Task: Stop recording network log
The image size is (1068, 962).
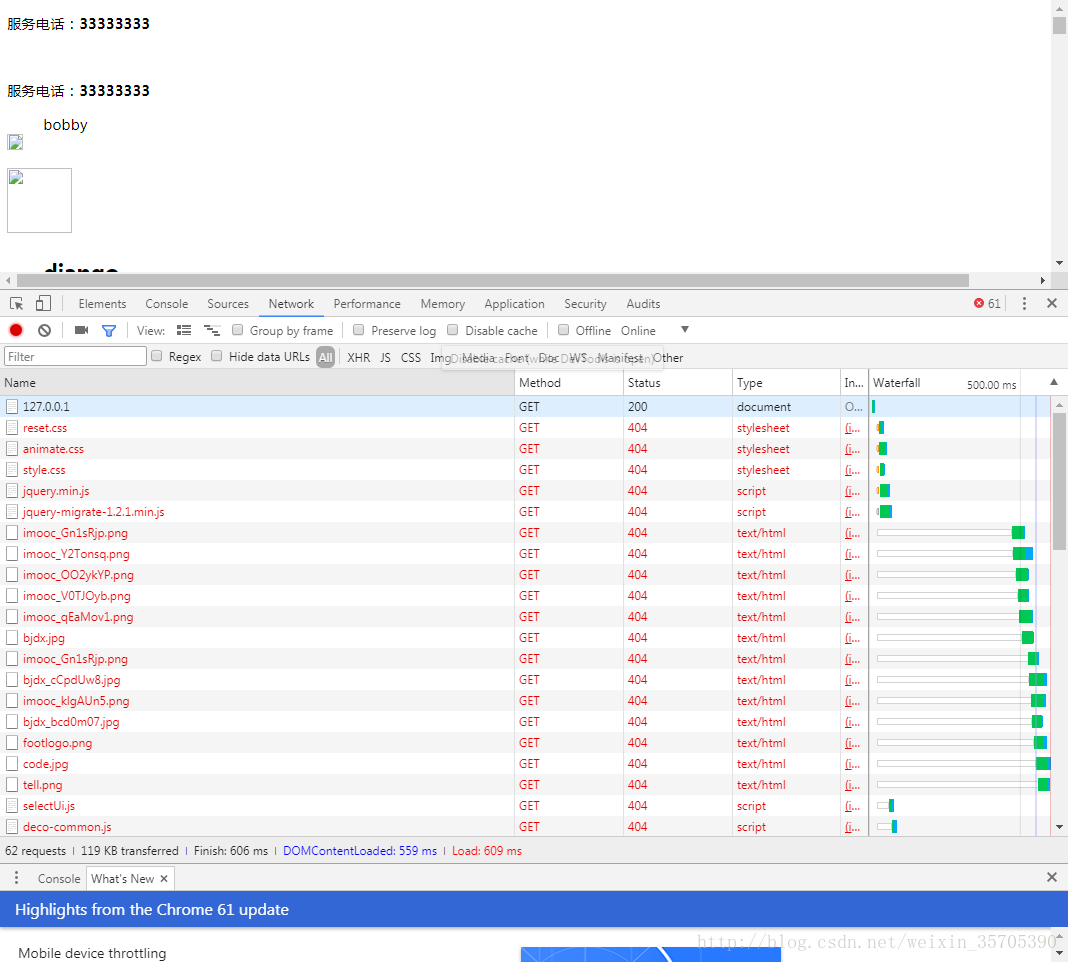Action: click(x=16, y=330)
